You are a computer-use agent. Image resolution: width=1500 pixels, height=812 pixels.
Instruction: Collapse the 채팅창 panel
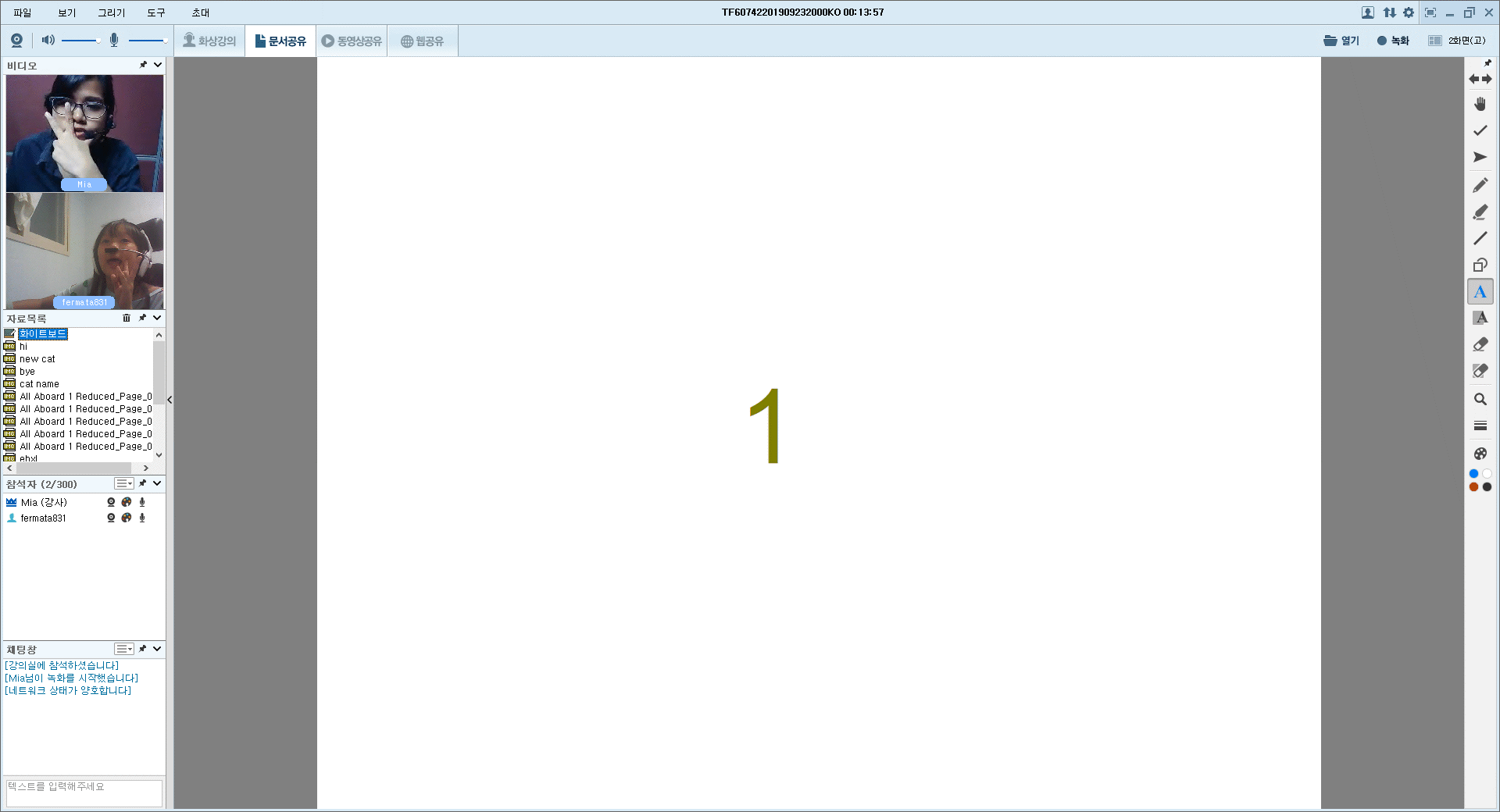click(158, 649)
